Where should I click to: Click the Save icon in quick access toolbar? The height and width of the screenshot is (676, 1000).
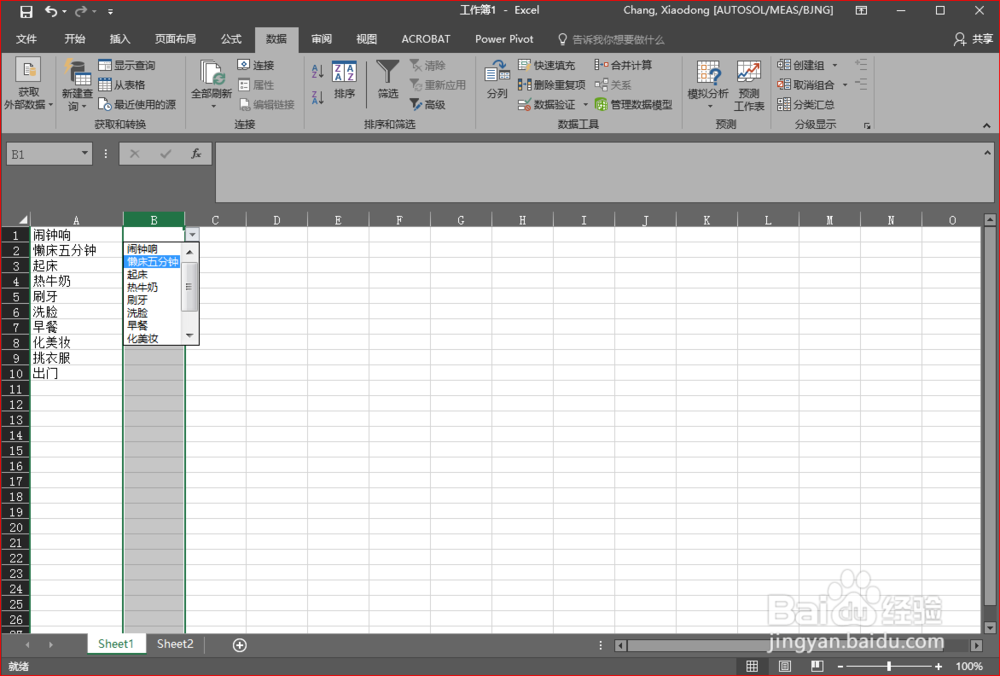(26, 11)
